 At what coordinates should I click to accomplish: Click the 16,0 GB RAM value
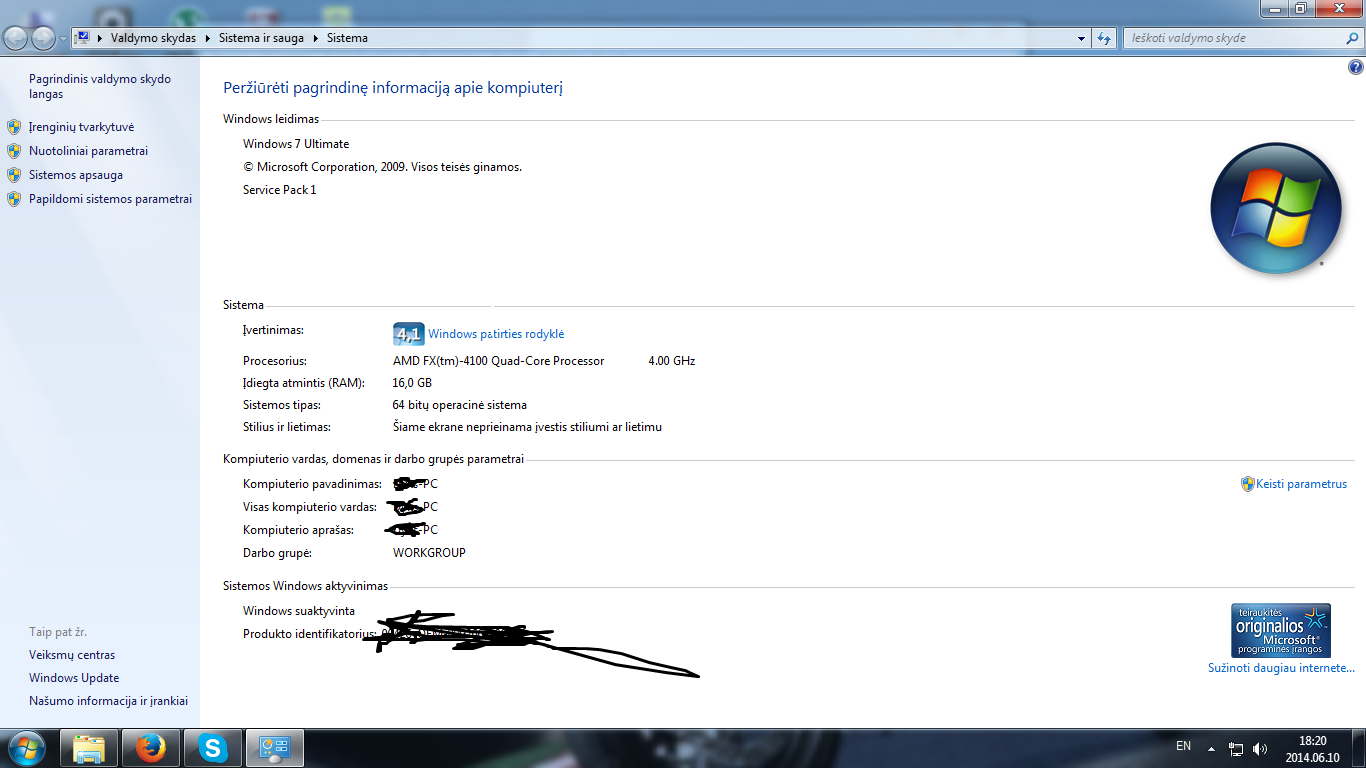click(x=412, y=383)
